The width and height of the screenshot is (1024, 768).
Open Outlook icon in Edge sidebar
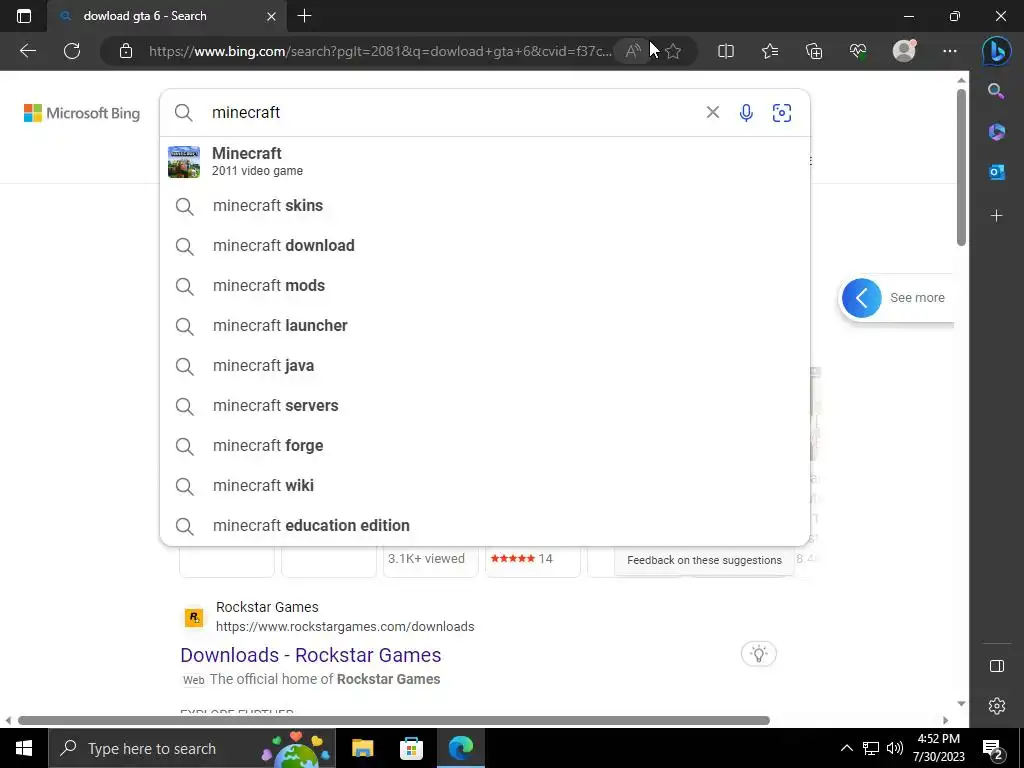pyautogui.click(x=997, y=172)
